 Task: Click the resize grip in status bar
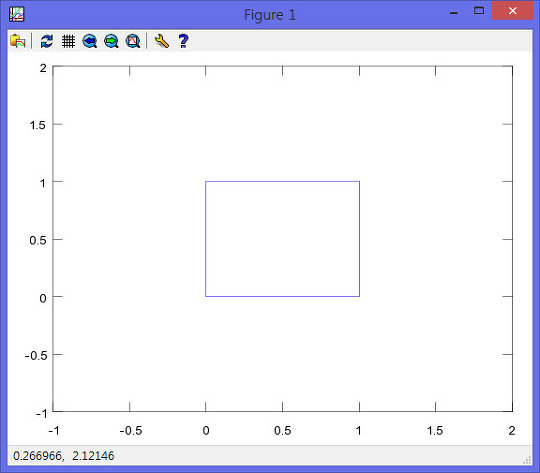(527, 460)
